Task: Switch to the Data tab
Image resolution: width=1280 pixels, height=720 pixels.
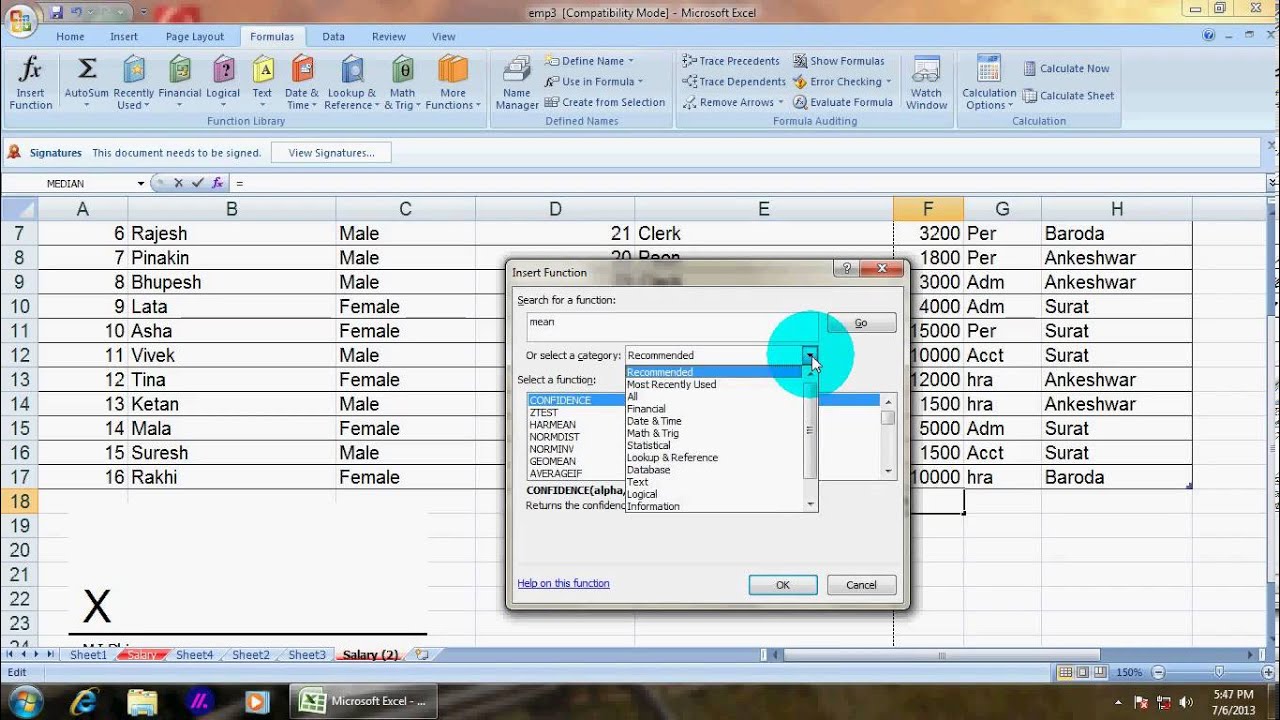Action: [x=333, y=37]
